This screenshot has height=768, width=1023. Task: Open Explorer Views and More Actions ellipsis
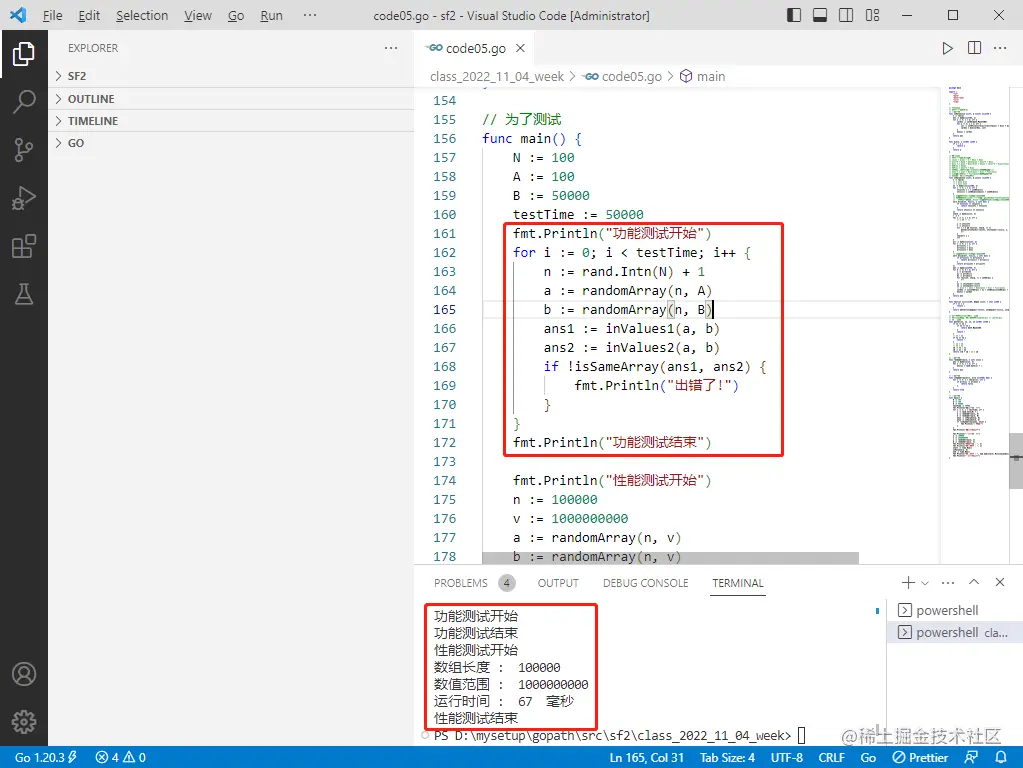391,48
